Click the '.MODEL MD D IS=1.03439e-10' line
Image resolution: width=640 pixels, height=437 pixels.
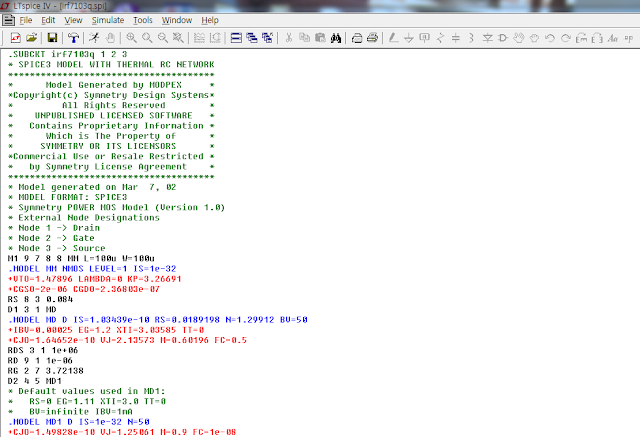tap(158, 319)
